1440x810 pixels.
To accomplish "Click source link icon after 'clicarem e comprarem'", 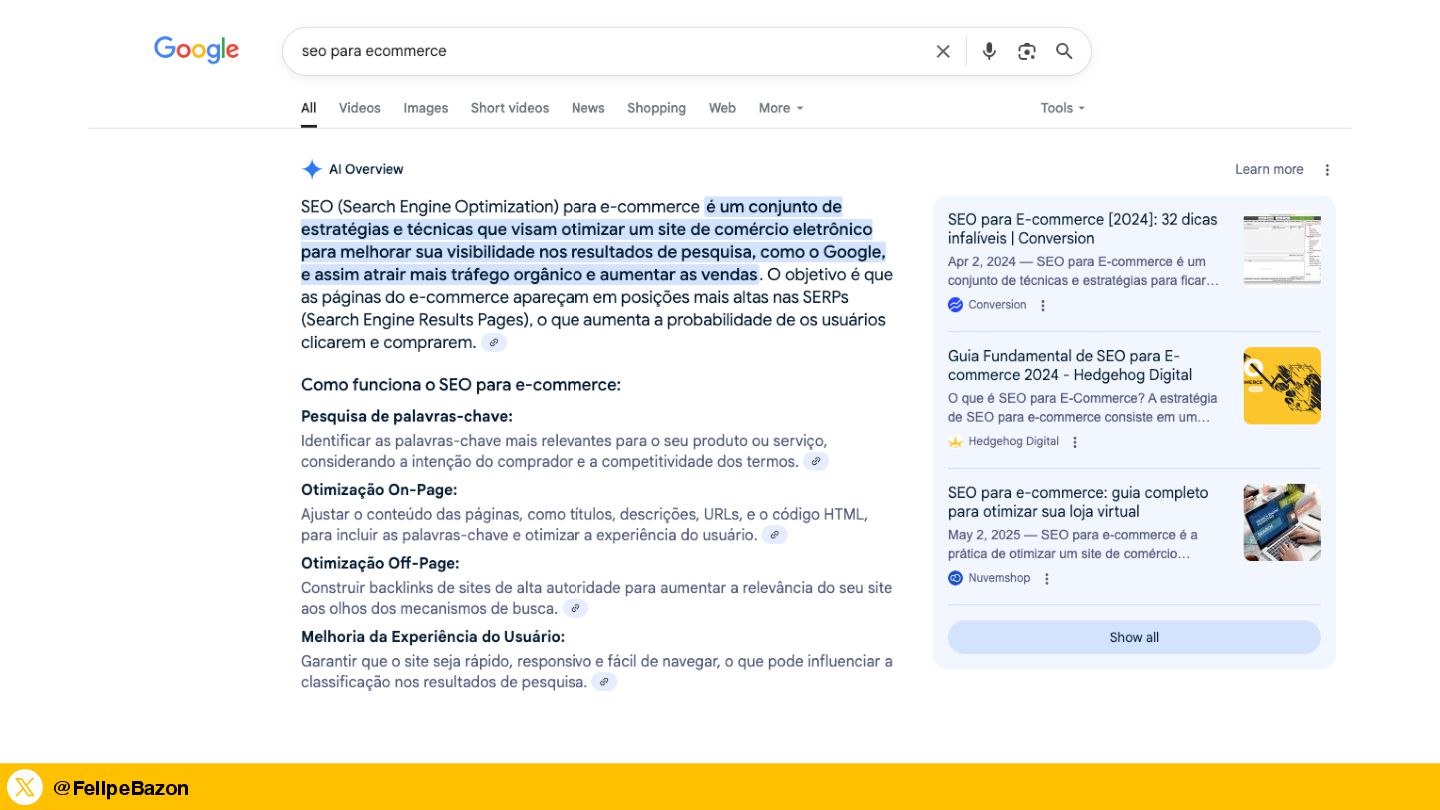I will pos(494,343).
